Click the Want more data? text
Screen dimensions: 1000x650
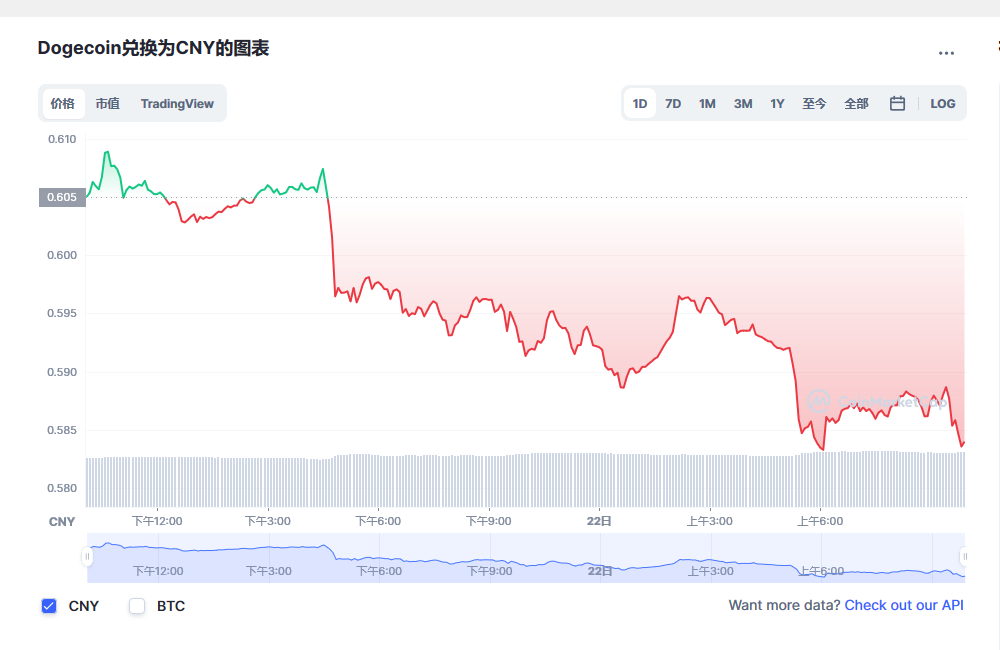[x=784, y=605]
